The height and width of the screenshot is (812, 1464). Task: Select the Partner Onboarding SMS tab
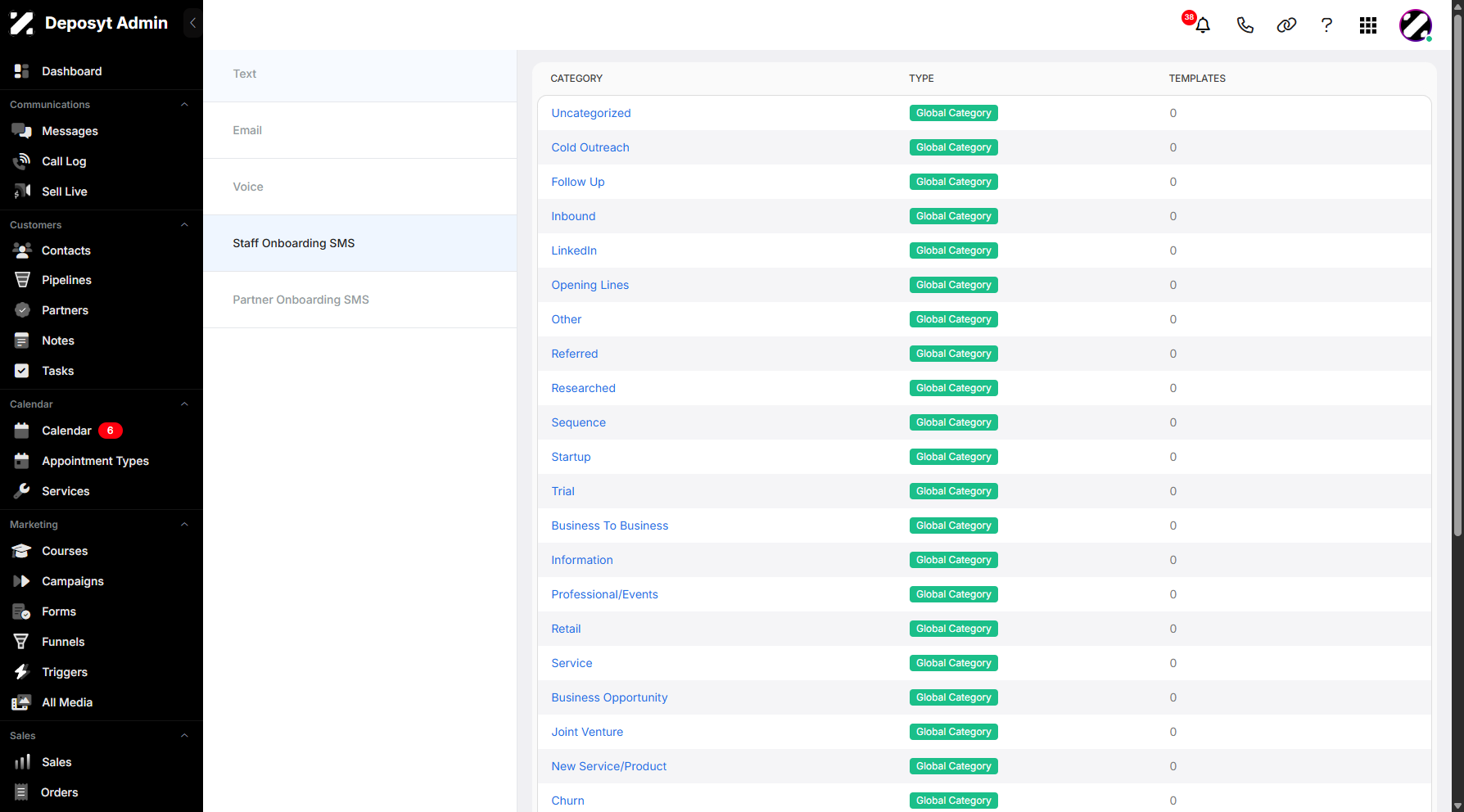coord(360,300)
